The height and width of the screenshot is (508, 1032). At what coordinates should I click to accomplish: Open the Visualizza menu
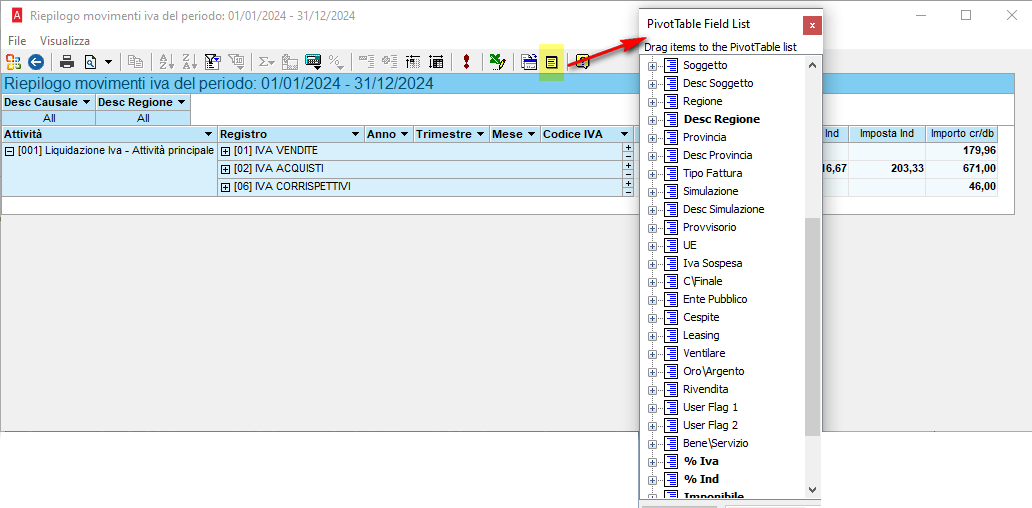click(x=64, y=41)
